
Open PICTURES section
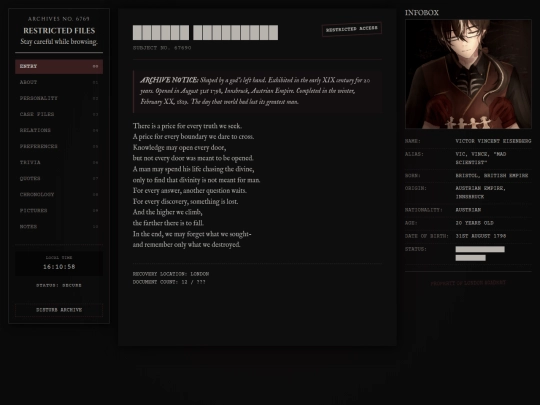pos(59,210)
